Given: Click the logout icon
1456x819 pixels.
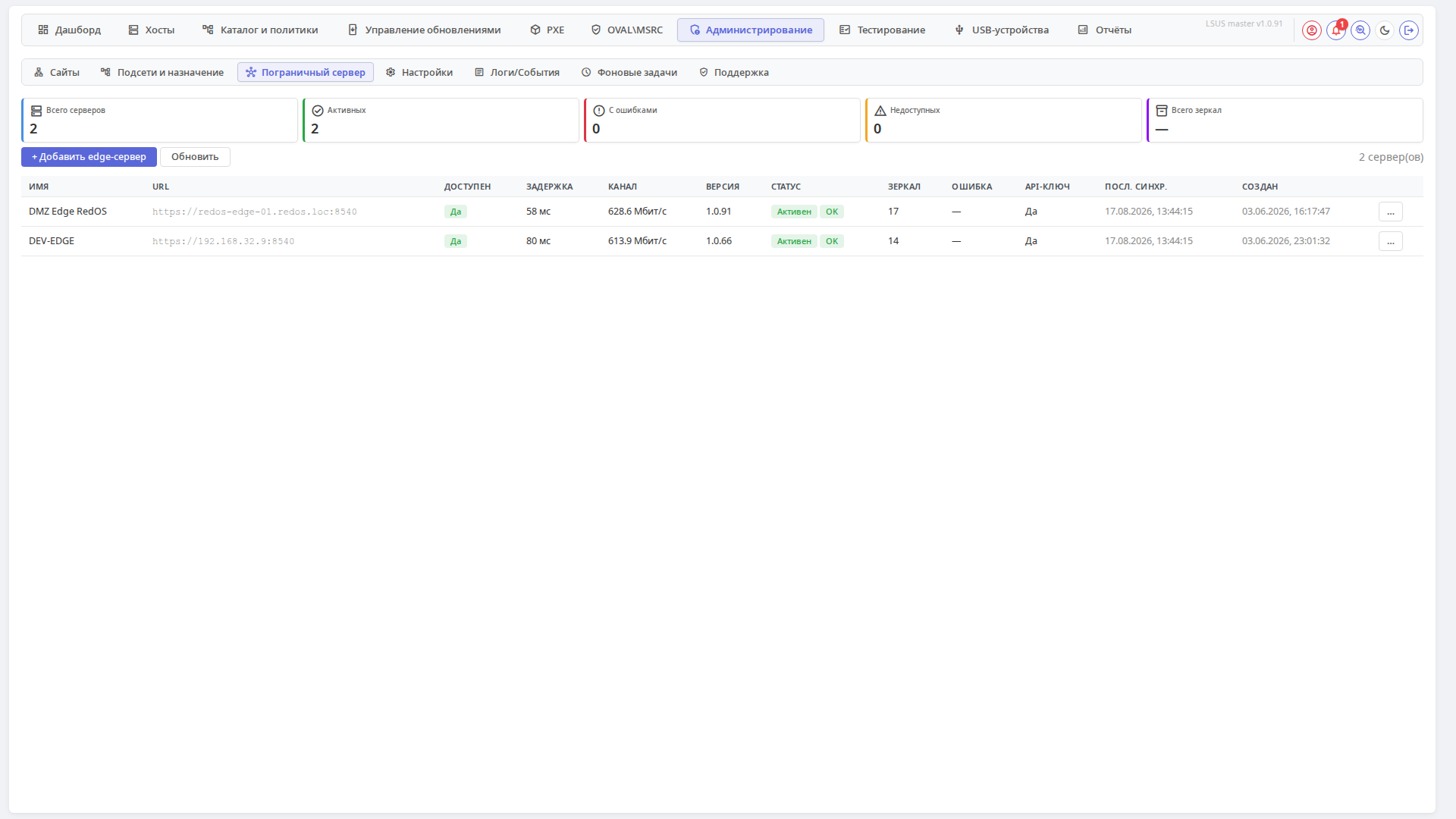Looking at the screenshot, I should pyautogui.click(x=1409, y=30).
